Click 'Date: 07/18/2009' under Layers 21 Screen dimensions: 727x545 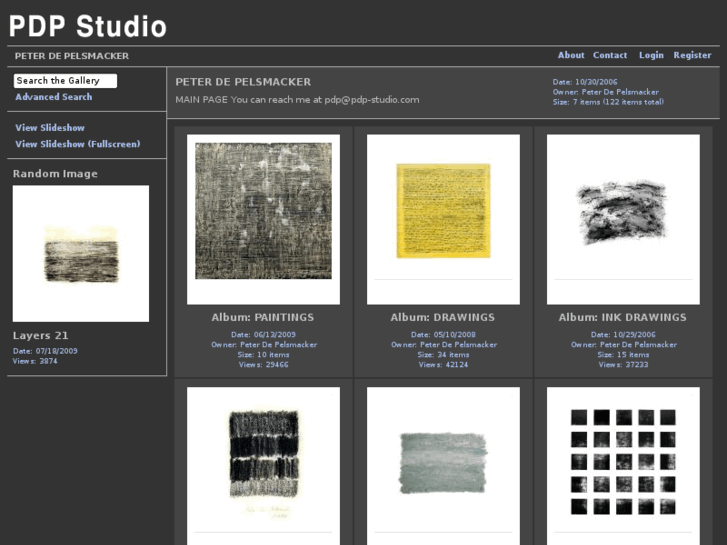coord(45,351)
